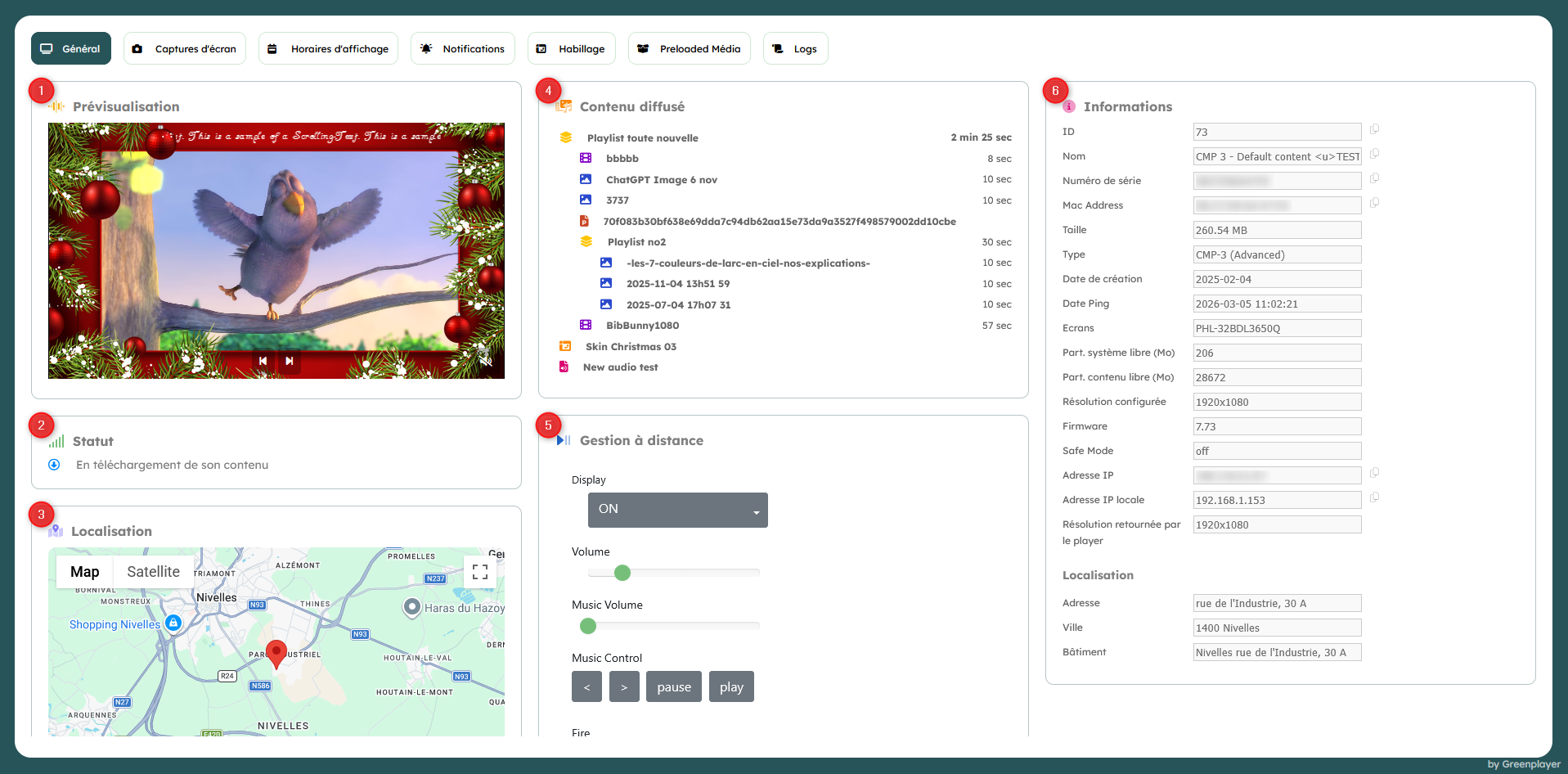Copy the ID value with copy icon
The width and height of the screenshot is (1568, 774).
click(x=1374, y=129)
